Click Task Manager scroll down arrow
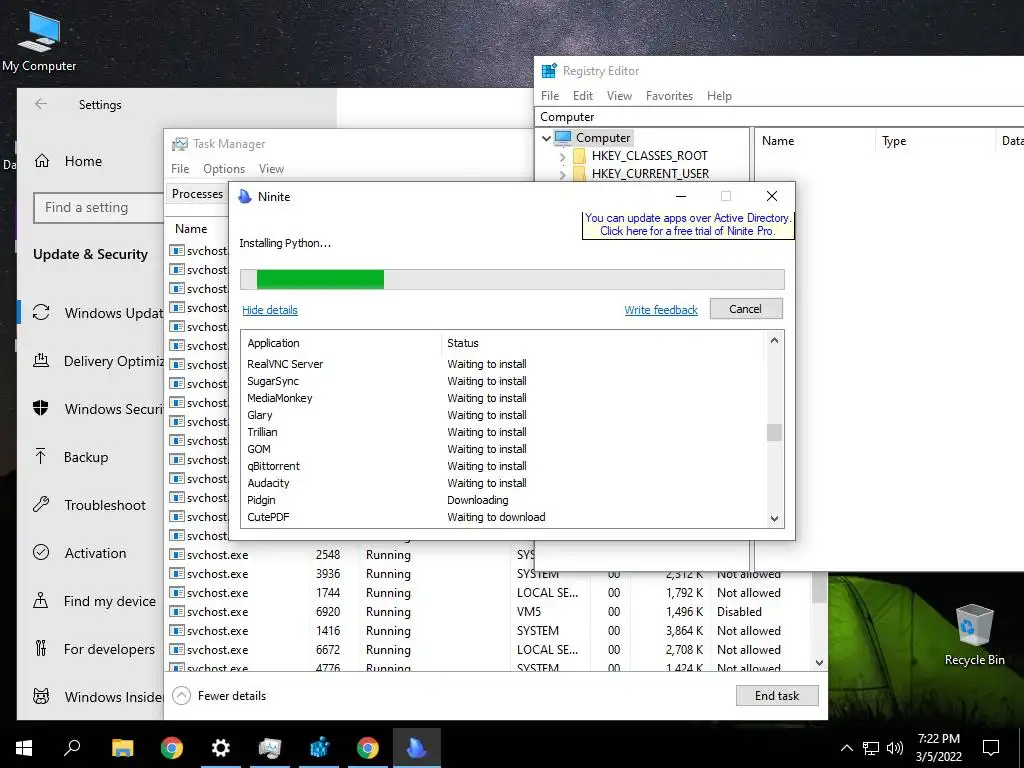Viewport: 1024px width, 768px height. pos(820,662)
